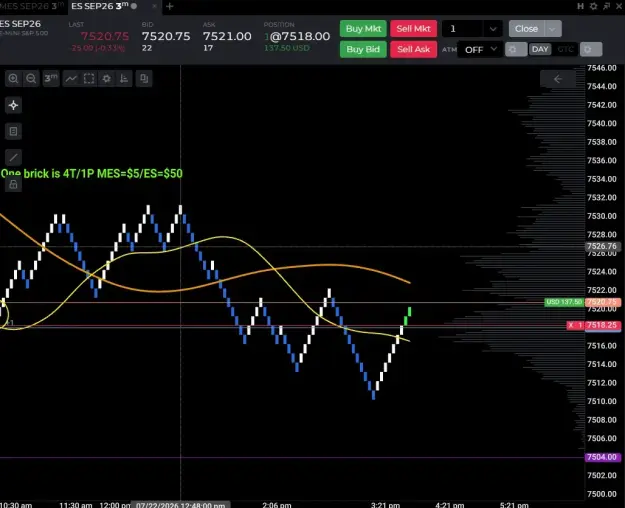Viewport: 625px width, 508px height.
Task: Zoom in on the chart
Action: (13, 79)
